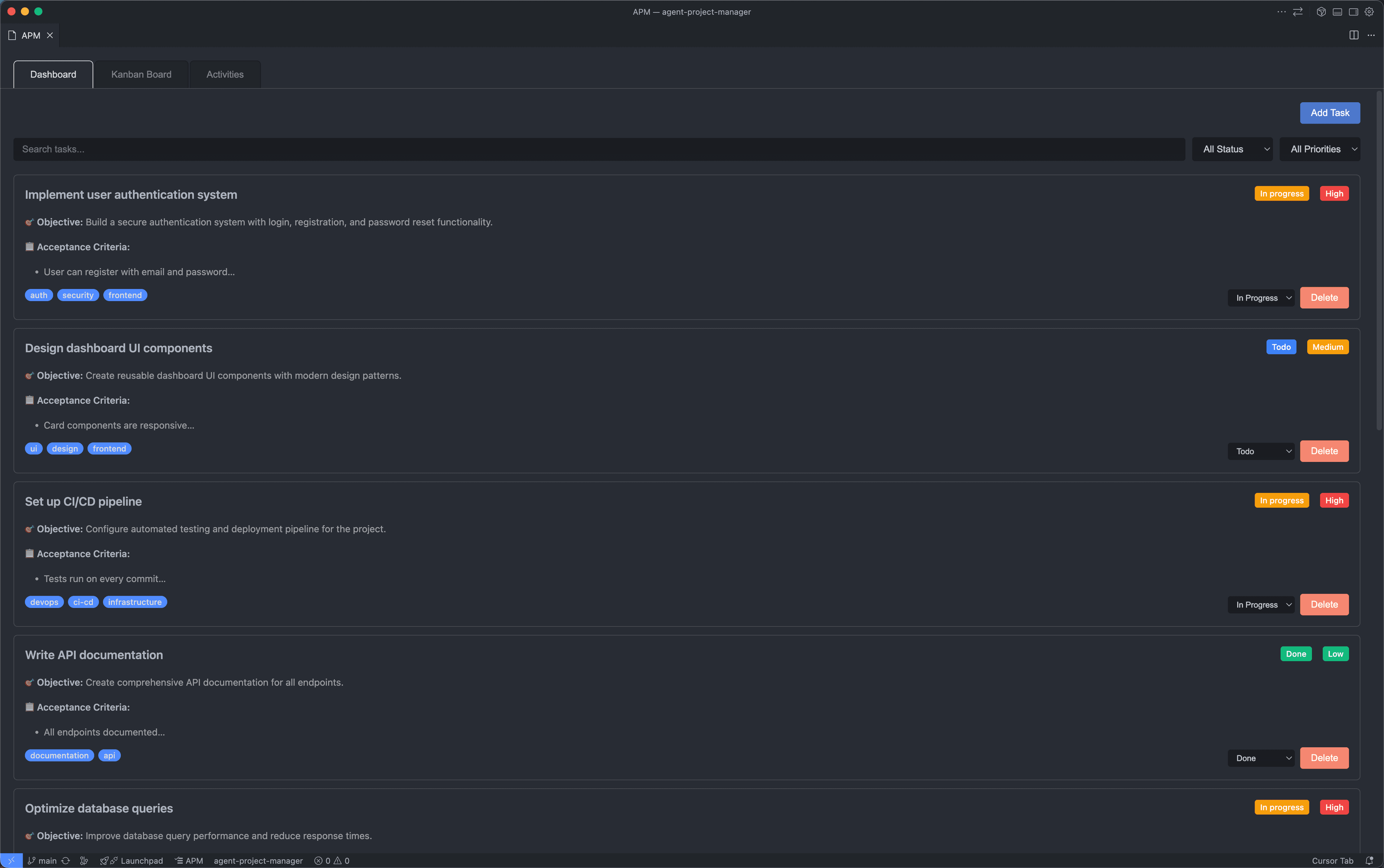1384x868 pixels.
Task: Open Settings via the gear icon
Action: click(x=1369, y=12)
